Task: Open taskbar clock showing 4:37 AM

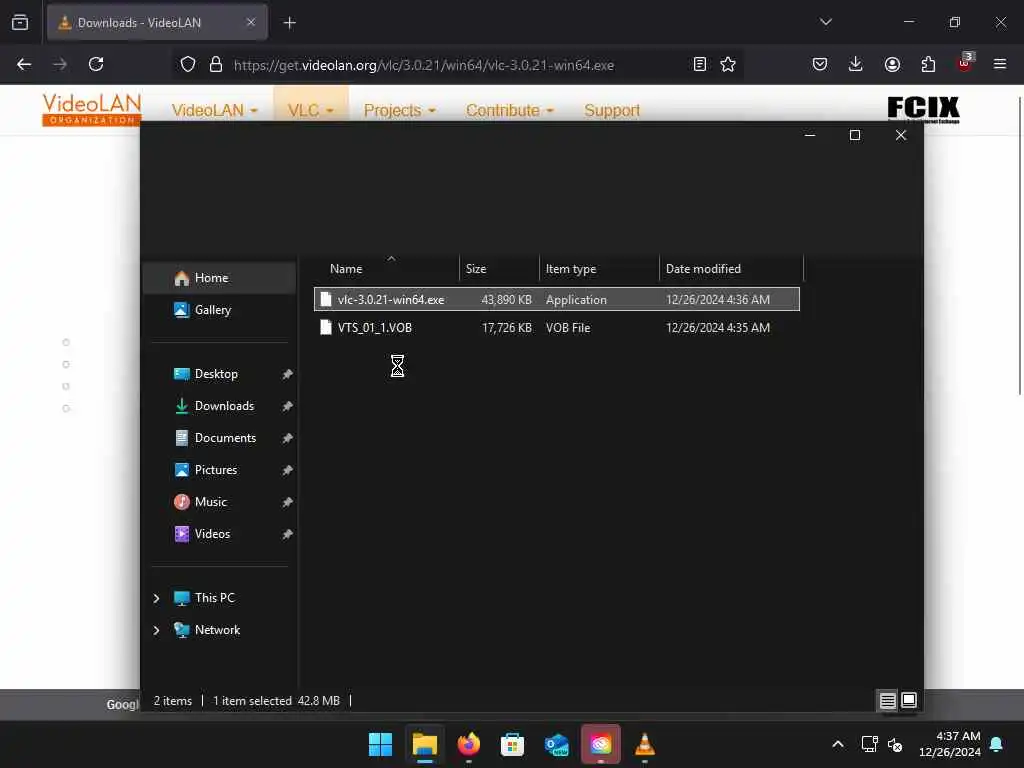Action: [949, 744]
